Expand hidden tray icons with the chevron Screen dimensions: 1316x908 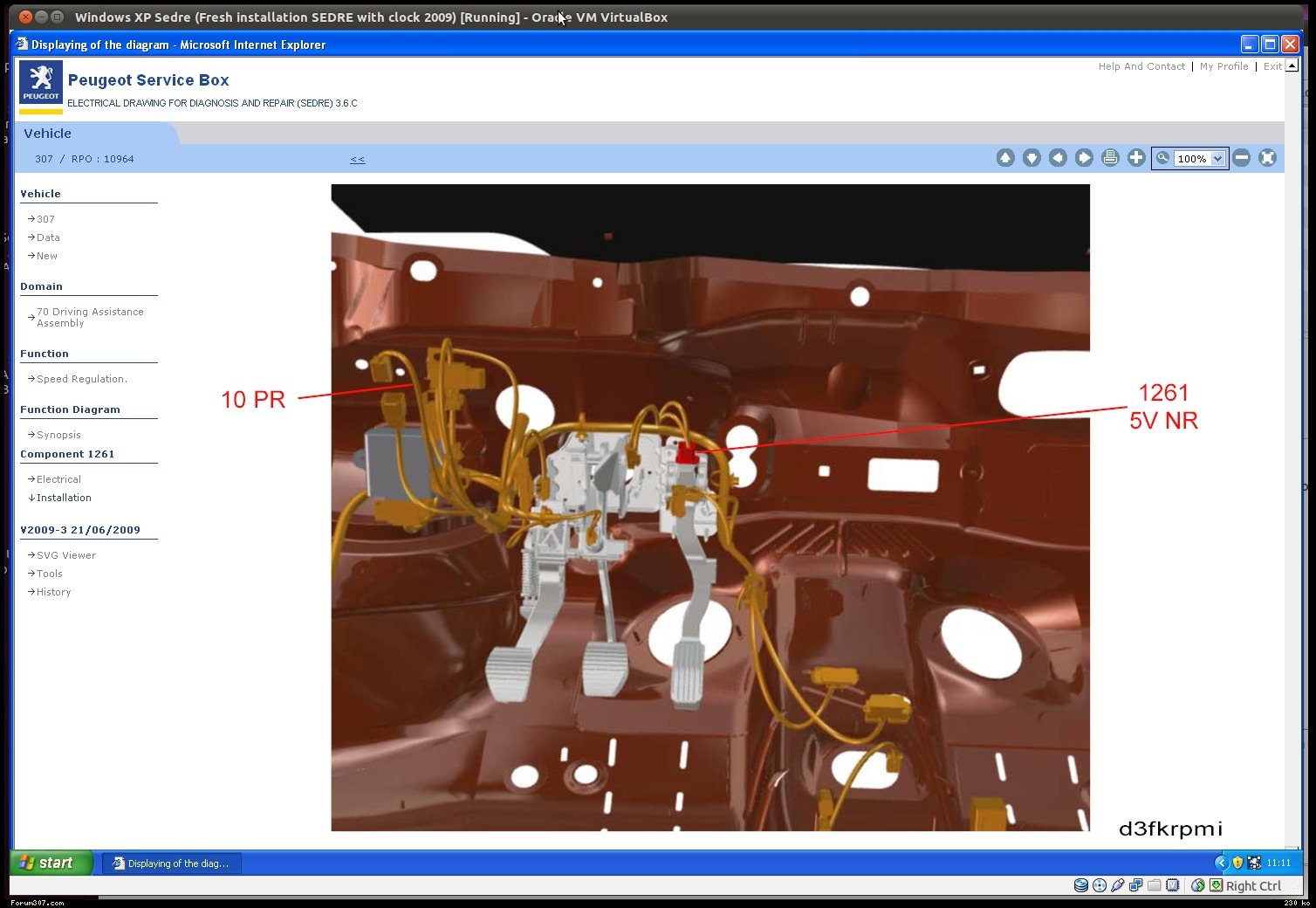pos(1222,863)
